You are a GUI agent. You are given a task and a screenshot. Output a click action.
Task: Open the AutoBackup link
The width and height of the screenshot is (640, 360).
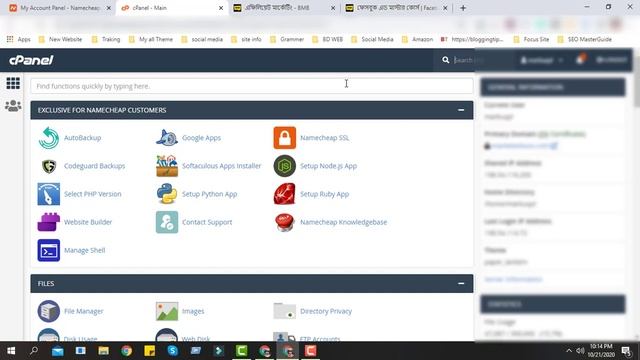coord(82,138)
